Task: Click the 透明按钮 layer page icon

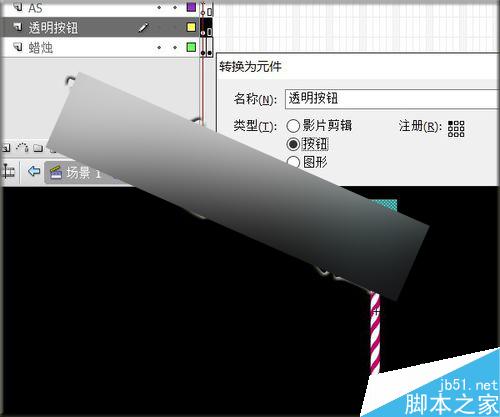Action: 18,27
